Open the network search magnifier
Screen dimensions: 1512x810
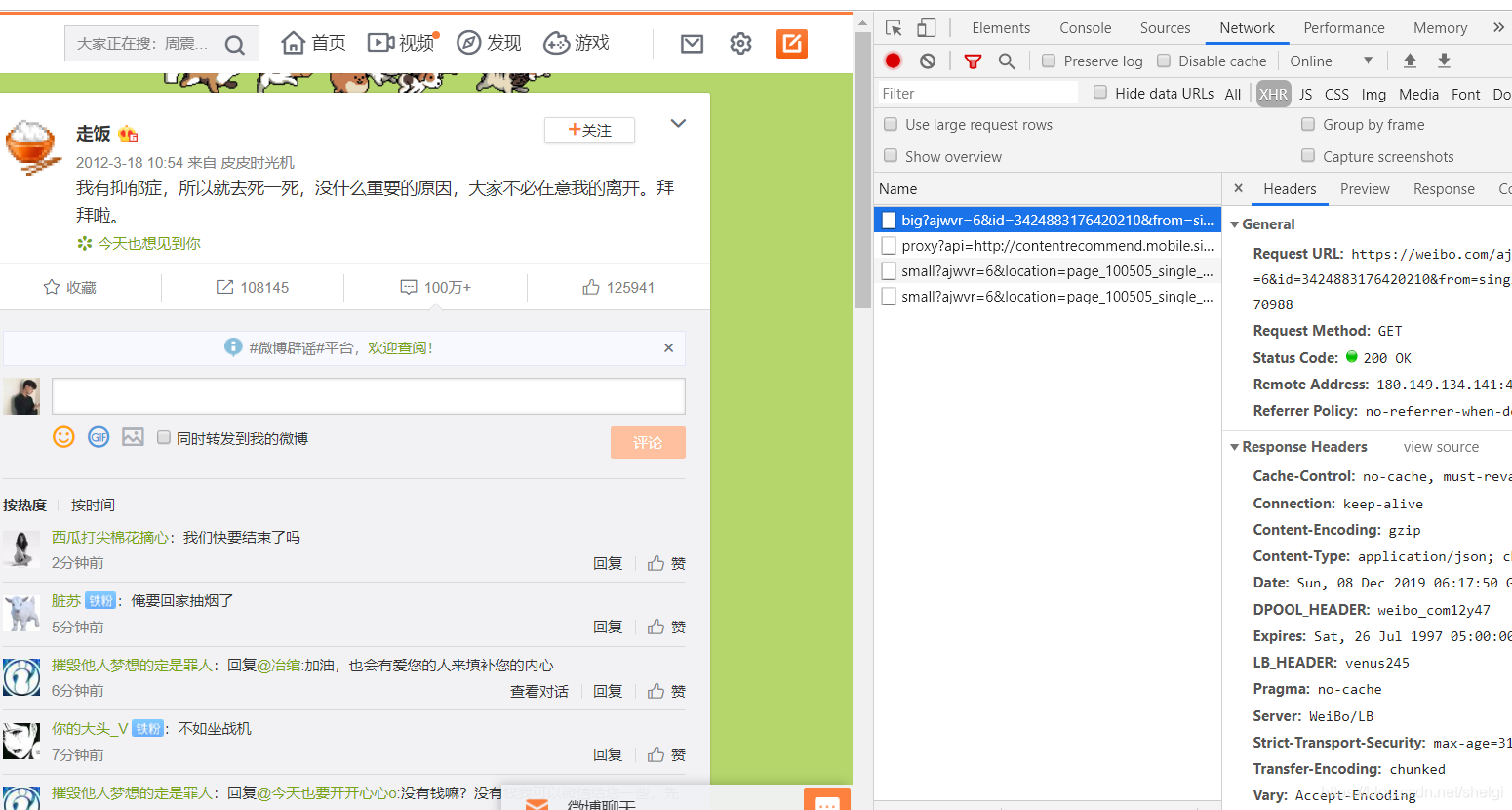(x=1007, y=61)
